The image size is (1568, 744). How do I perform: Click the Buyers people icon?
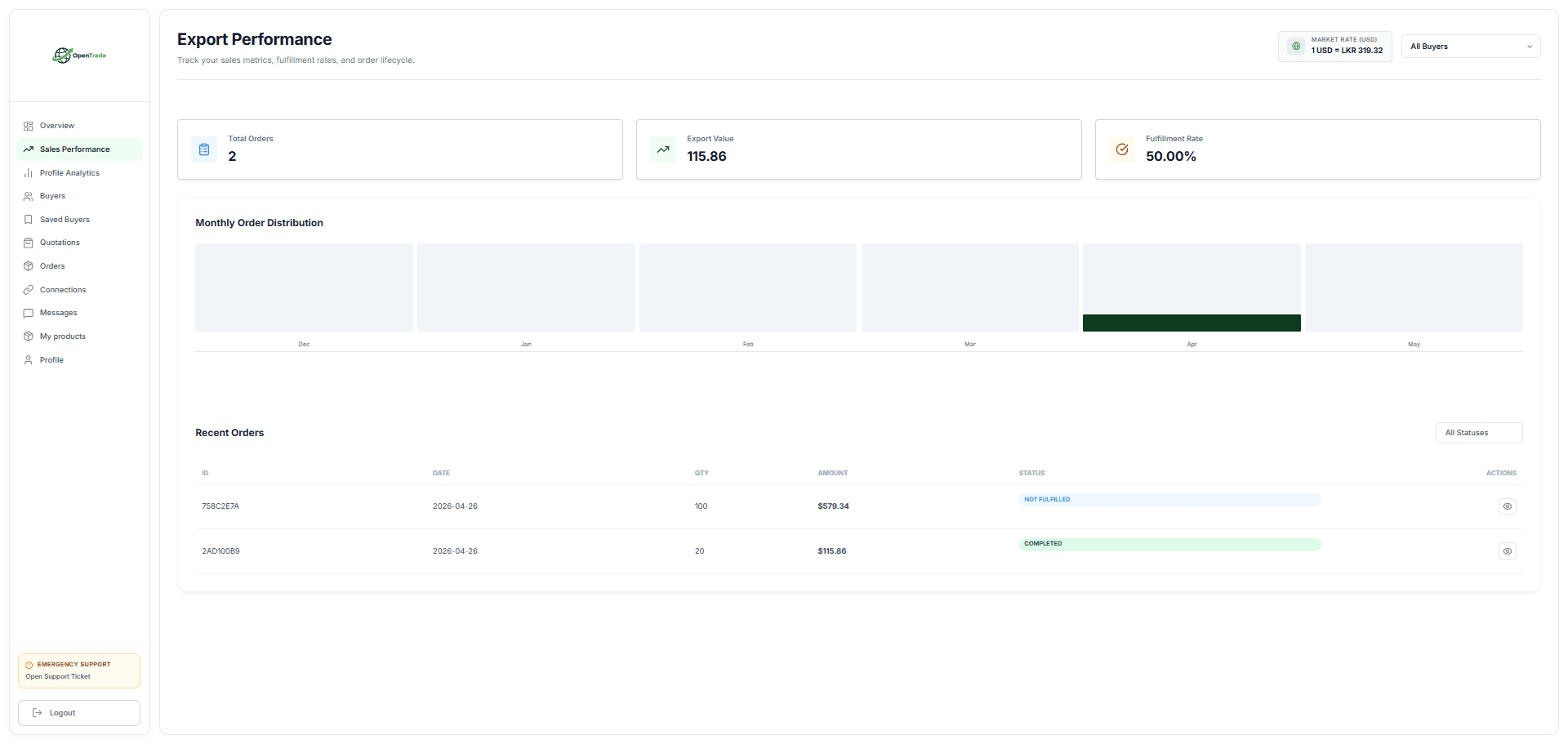pos(29,196)
